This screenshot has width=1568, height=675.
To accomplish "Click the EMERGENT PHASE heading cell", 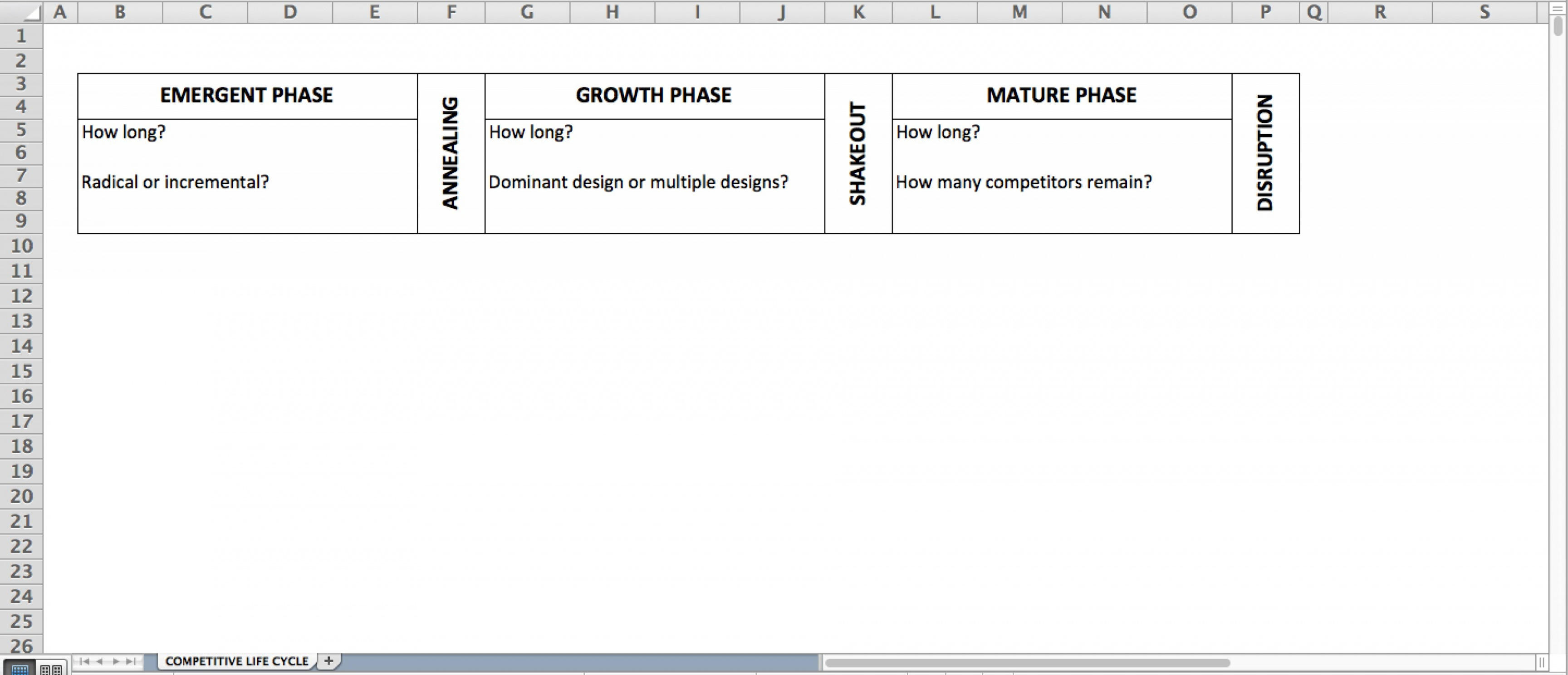I will tap(247, 96).
